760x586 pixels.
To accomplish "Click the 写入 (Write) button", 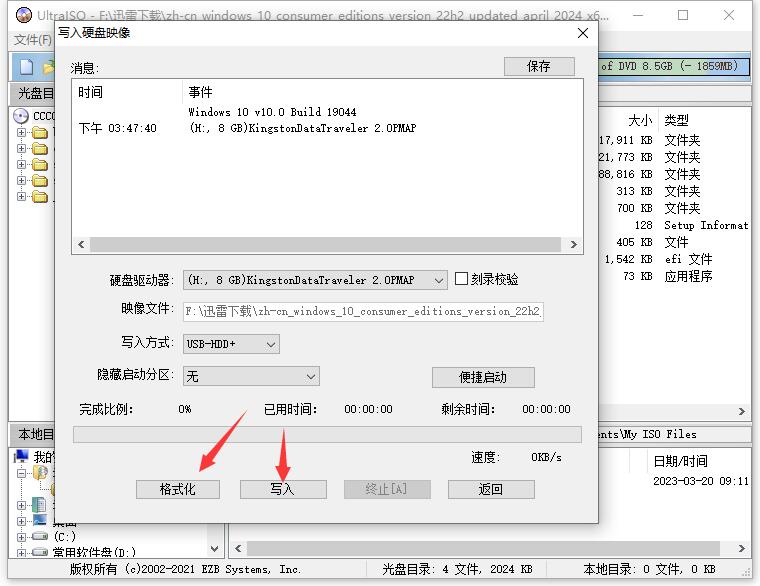I will click(283, 489).
